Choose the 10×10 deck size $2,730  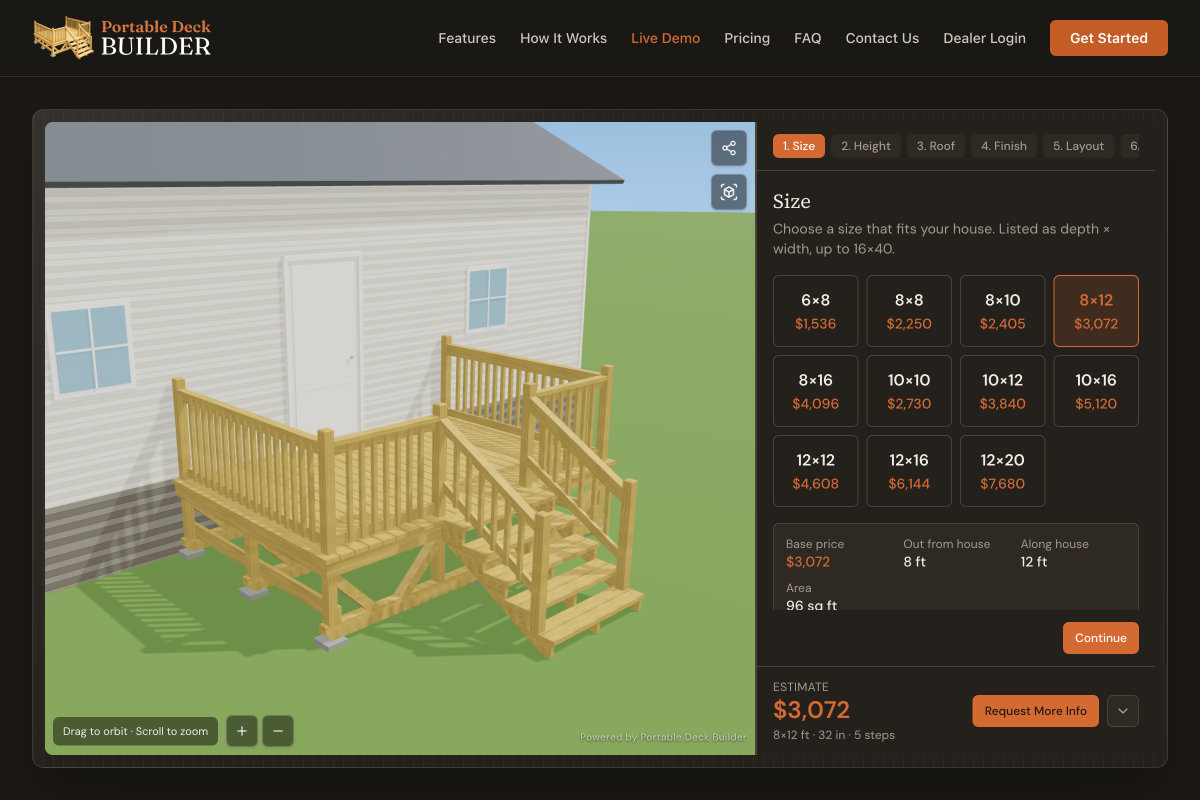point(909,391)
